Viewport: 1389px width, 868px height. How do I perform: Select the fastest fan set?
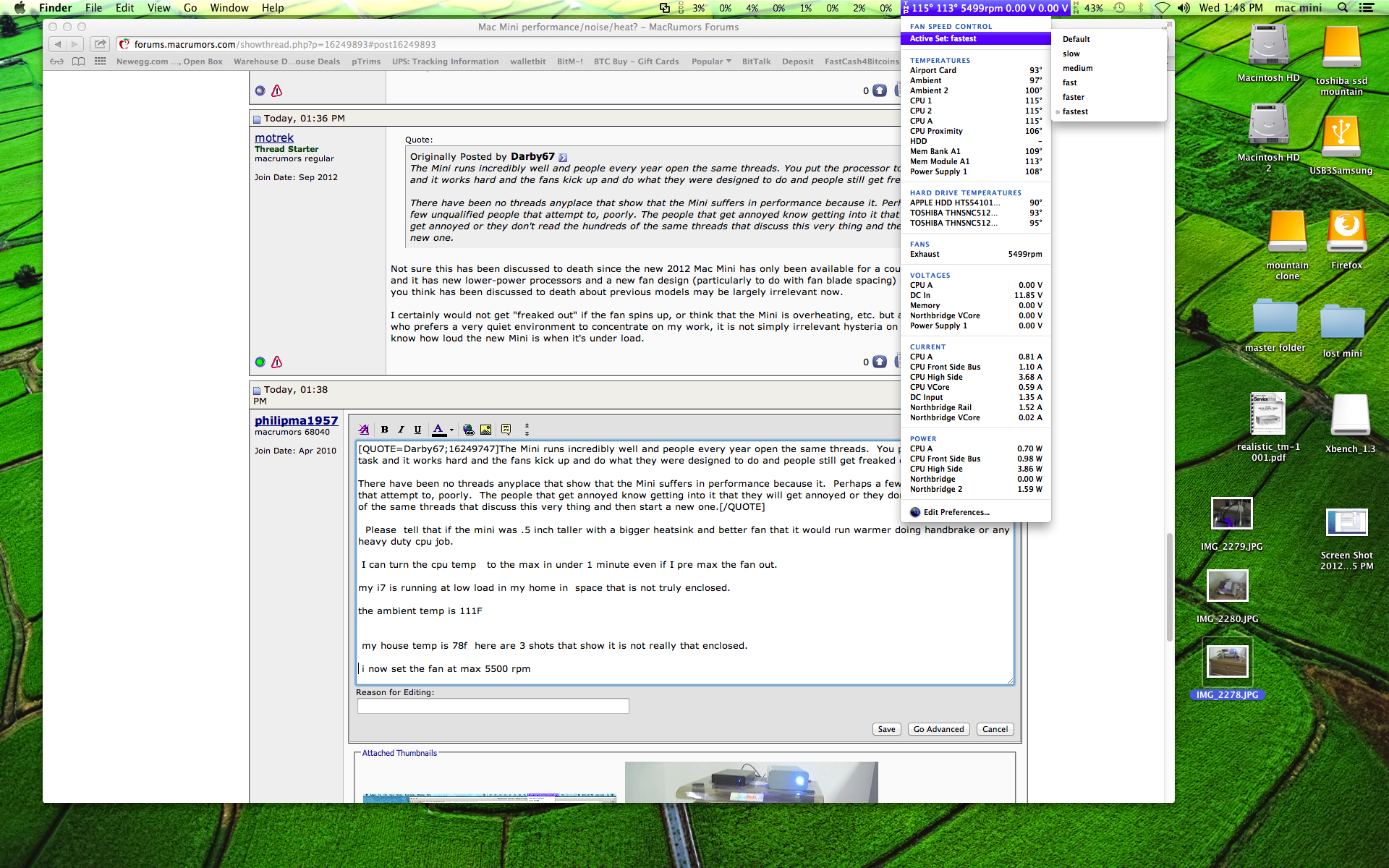point(1108,111)
